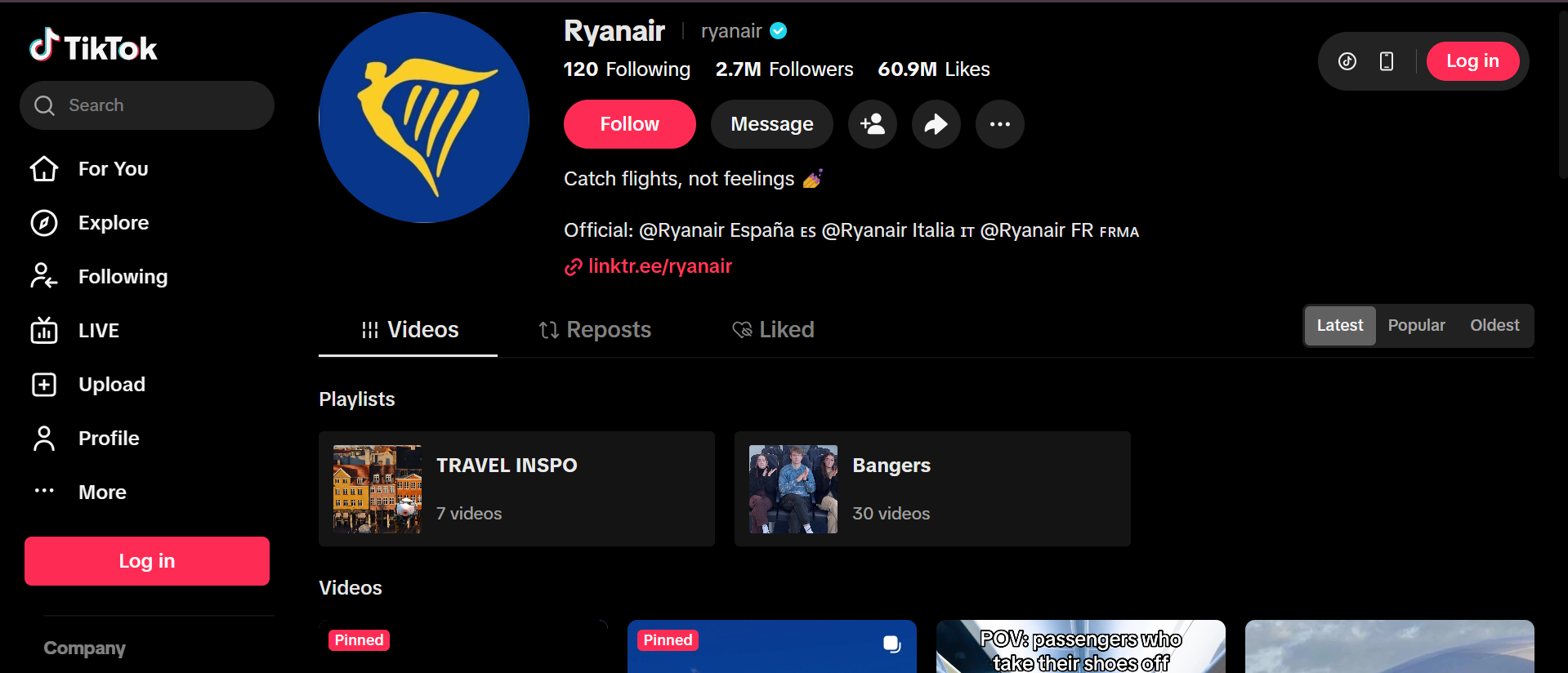Click the Playlists section heading
Screen dimensions: 1568x673
point(357,399)
